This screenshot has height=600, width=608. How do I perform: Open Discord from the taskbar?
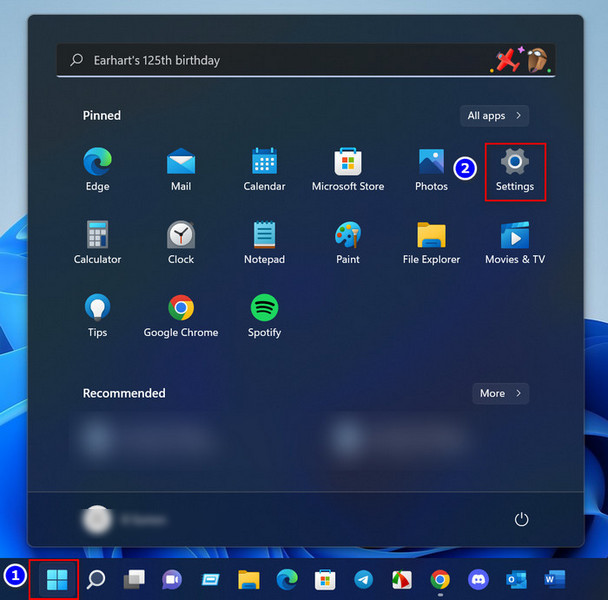478,579
